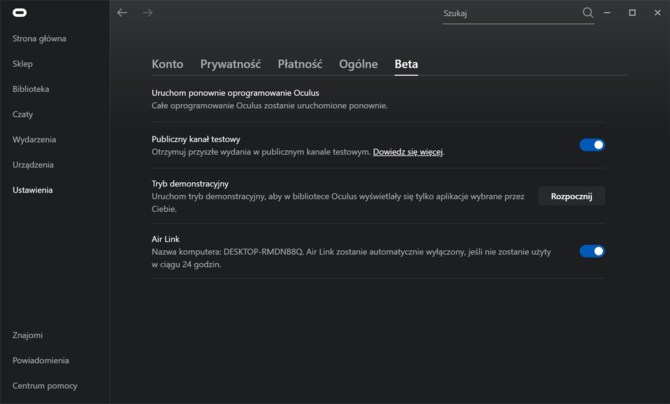Screen dimensions: 670x404
Task: Click the Publiczny kanał testowy heading
Action: point(196,139)
